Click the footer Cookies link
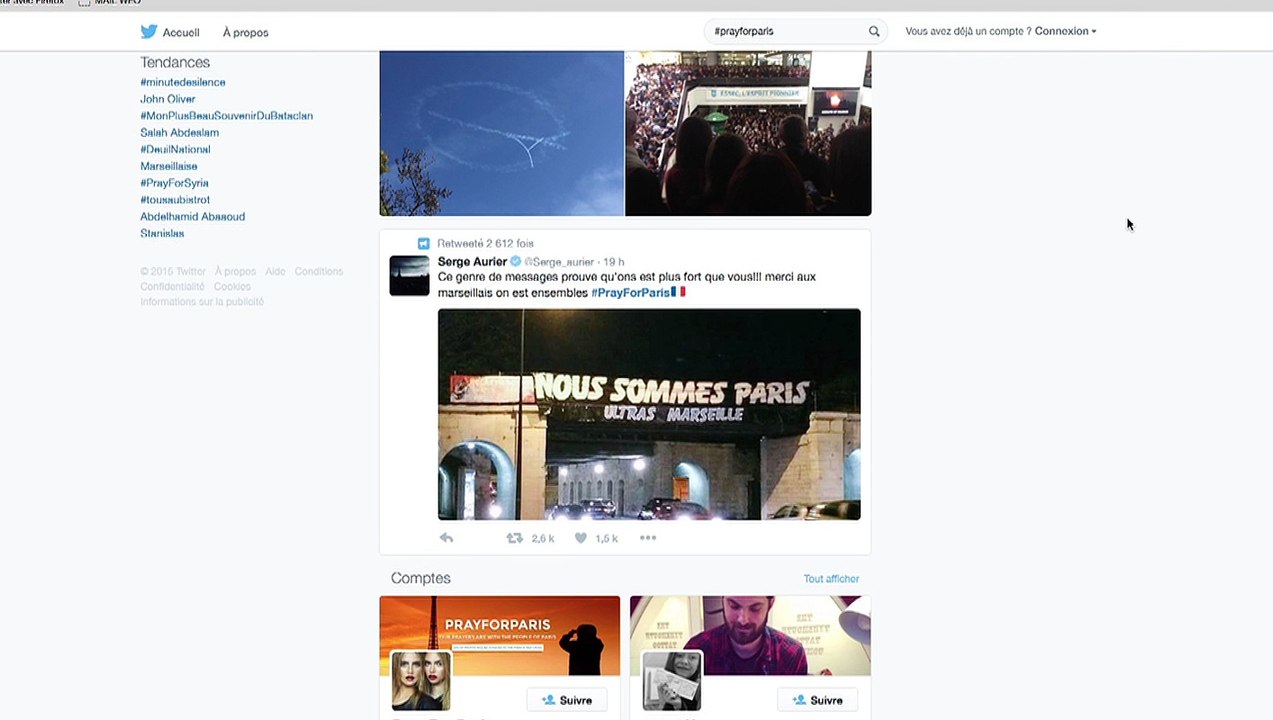 point(232,287)
